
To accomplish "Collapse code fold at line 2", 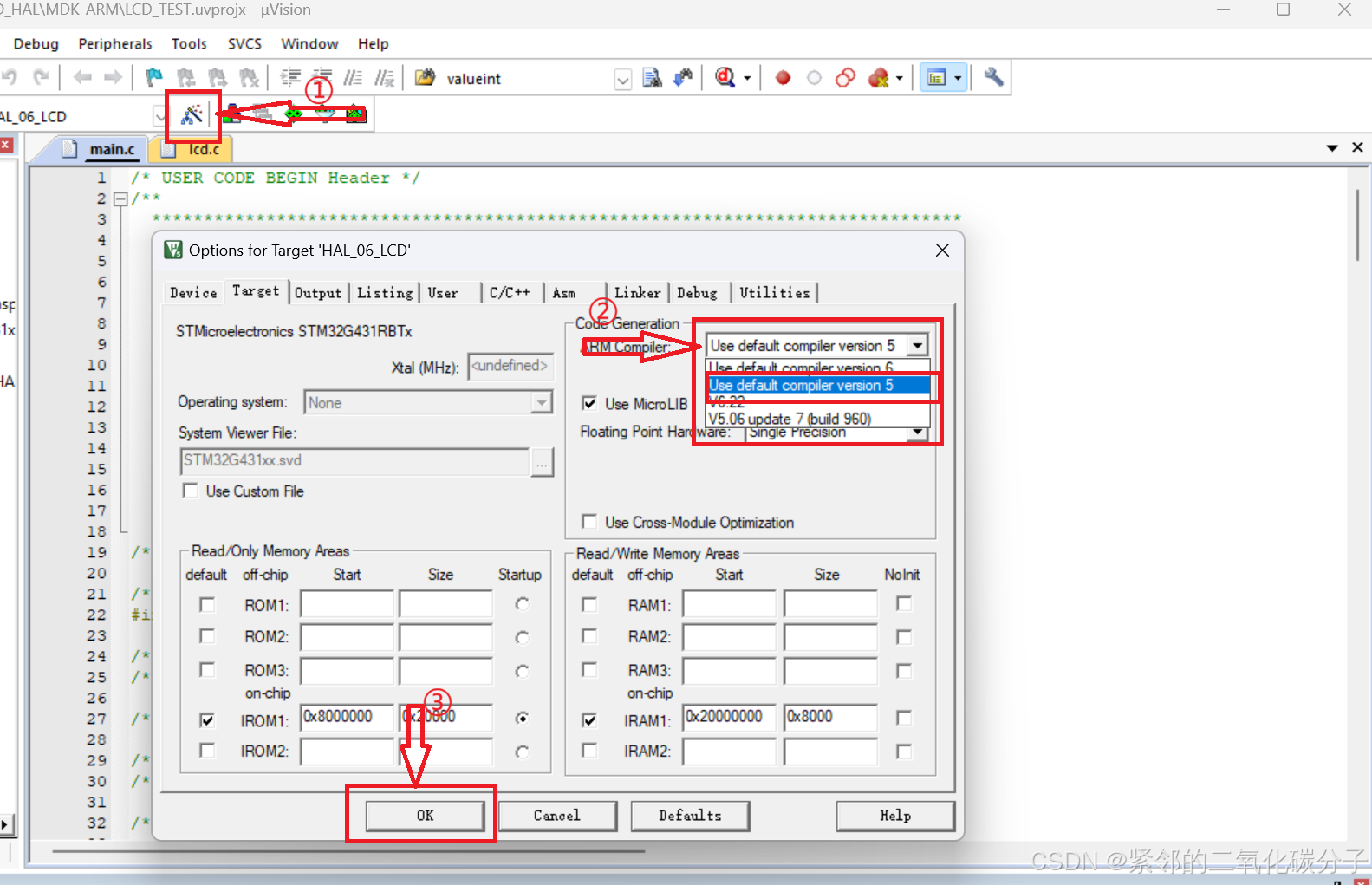I will [x=120, y=198].
